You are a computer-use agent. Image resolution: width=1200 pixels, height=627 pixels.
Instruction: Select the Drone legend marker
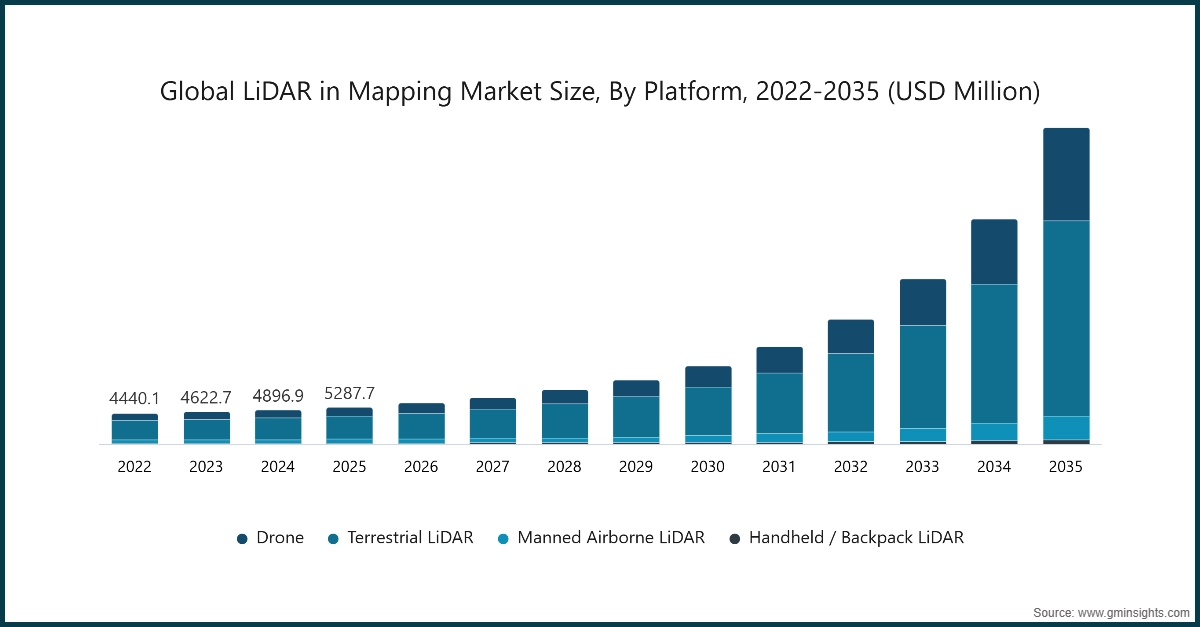pyautogui.click(x=240, y=538)
